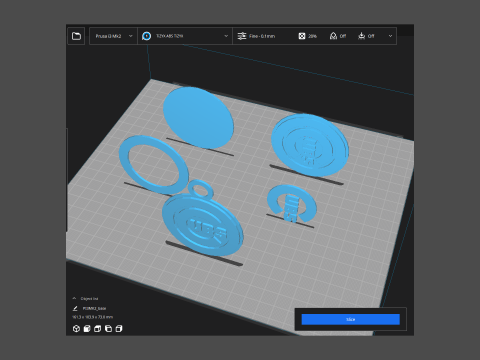
Task: Switch to the 3D view icon
Action: (76, 329)
